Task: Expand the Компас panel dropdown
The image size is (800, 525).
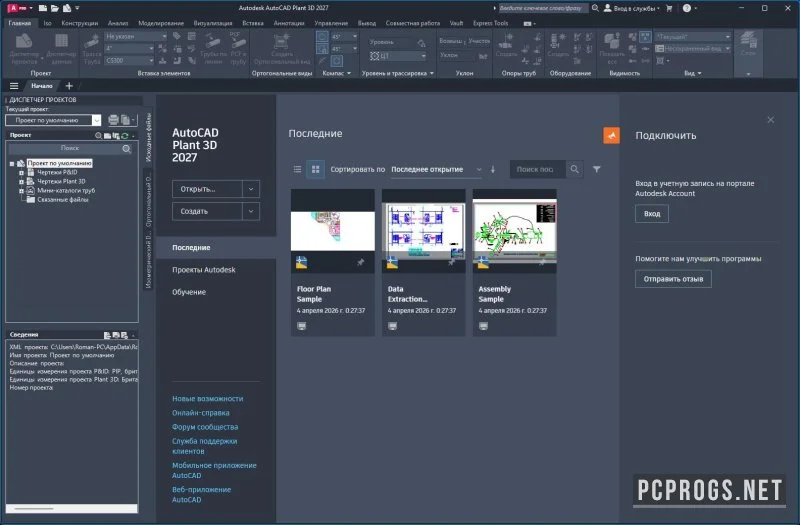Action: [x=337, y=73]
